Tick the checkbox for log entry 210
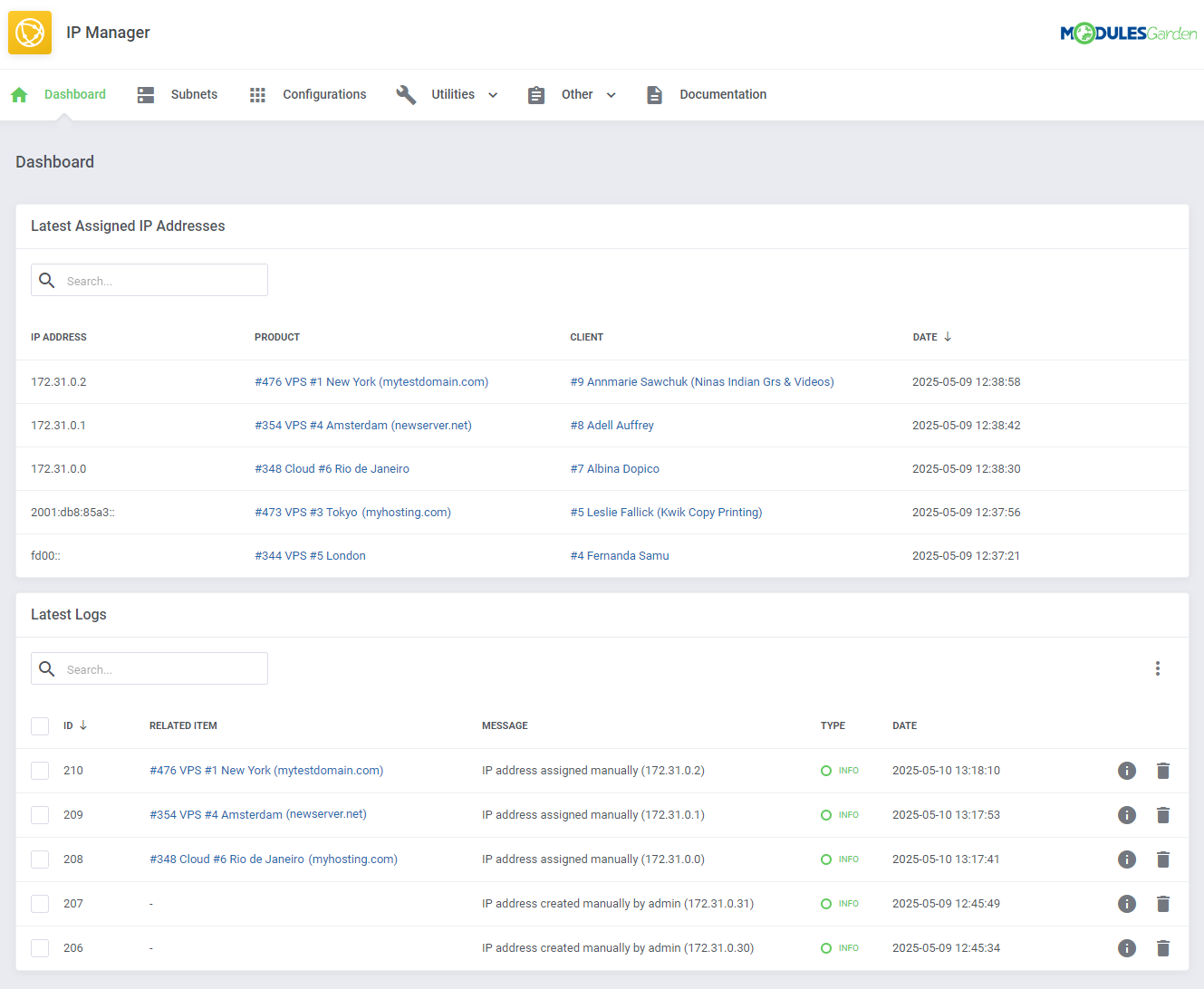The height and width of the screenshot is (989, 1204). (x=40, y=771)
